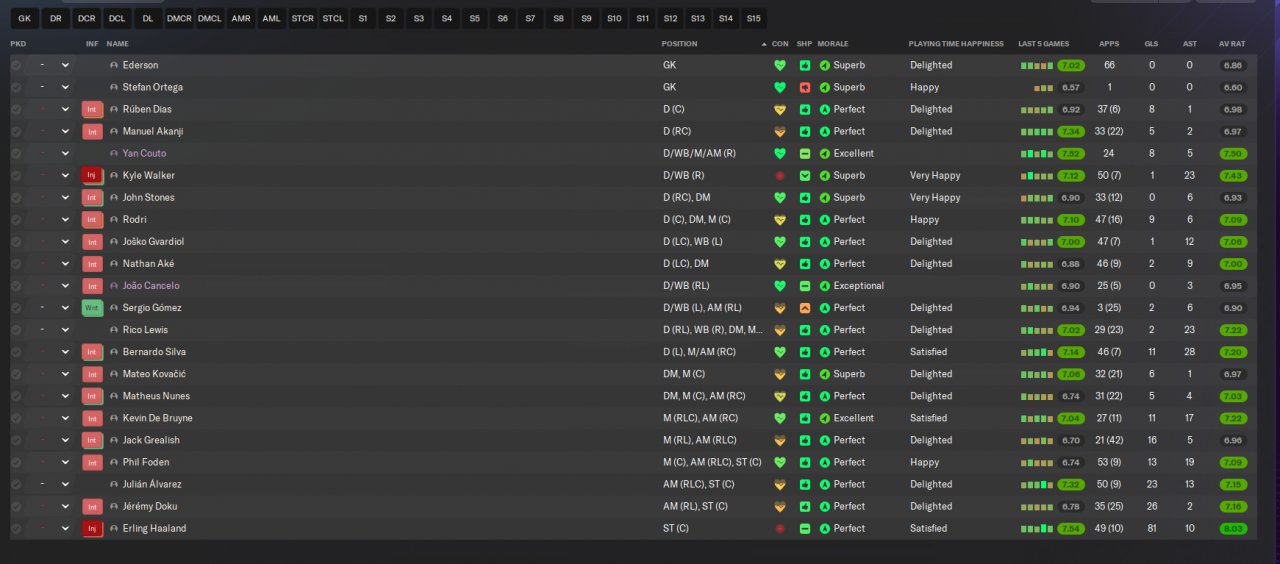
Task: Click Jérémy Doku's orange heart condition icon
Action: (780, 506)
